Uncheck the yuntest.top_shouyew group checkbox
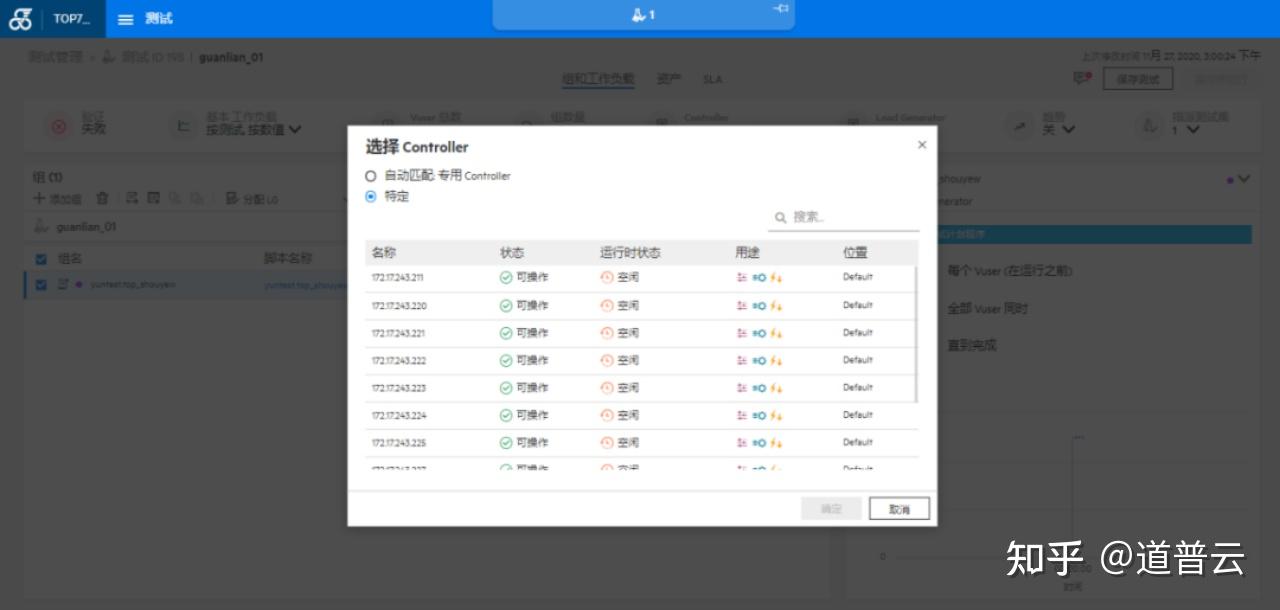 (x=40, y=285)
